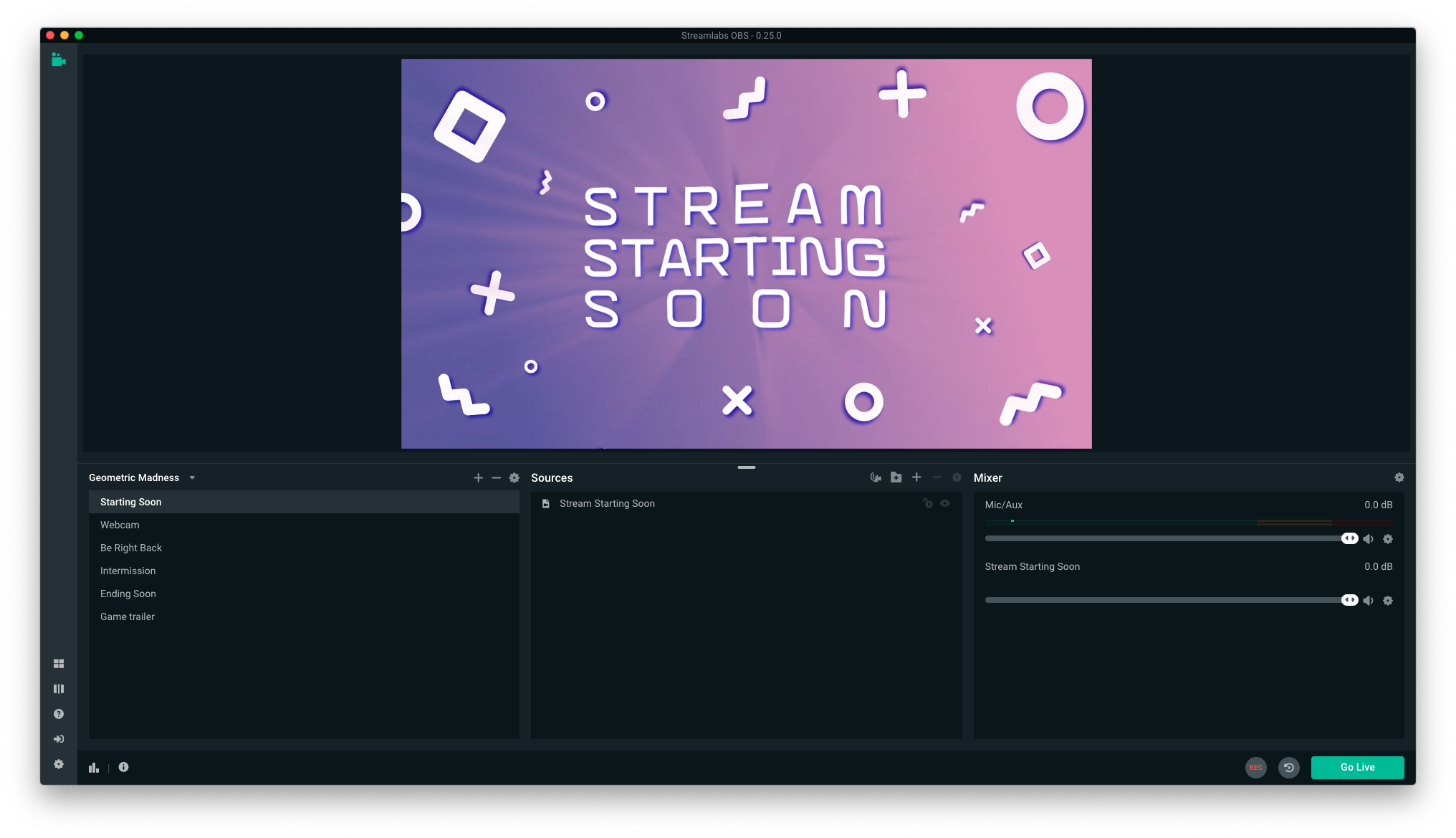Select the Intermission scene
This screenshot has width=1456, height=838.
128,571
